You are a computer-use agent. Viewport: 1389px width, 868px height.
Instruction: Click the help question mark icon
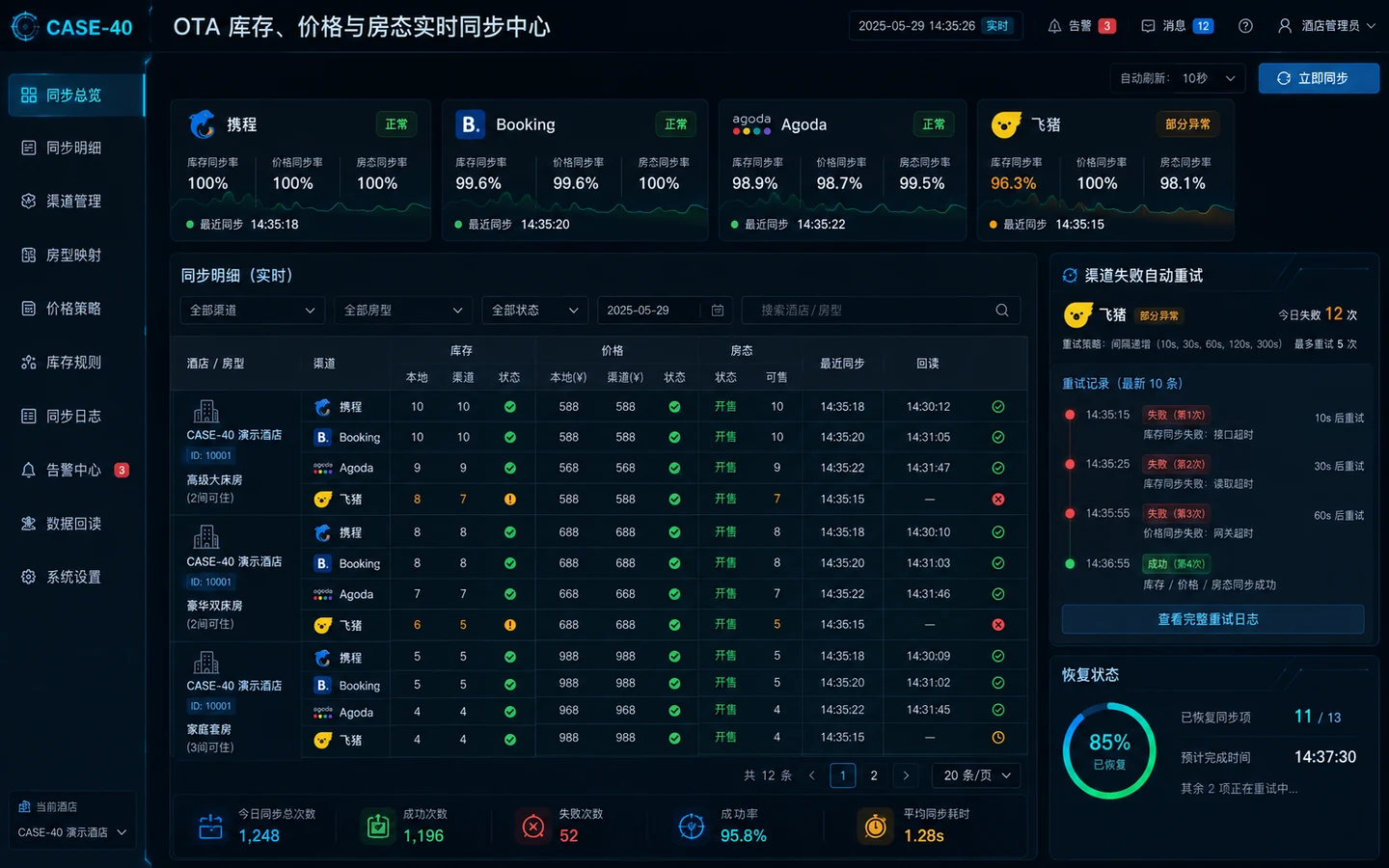coord(1245,26)
